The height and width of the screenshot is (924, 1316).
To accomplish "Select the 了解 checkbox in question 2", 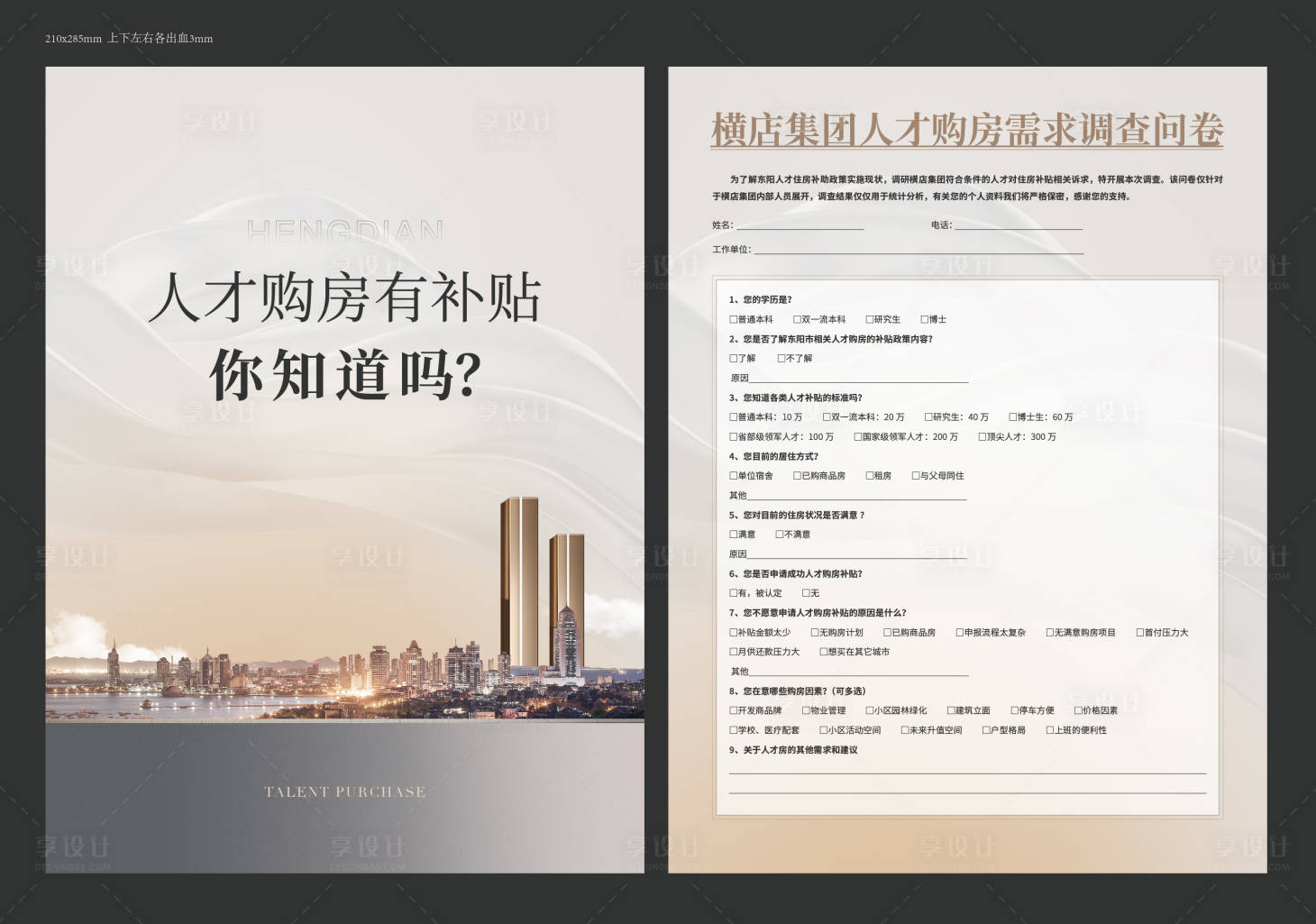I will point(734,358).
